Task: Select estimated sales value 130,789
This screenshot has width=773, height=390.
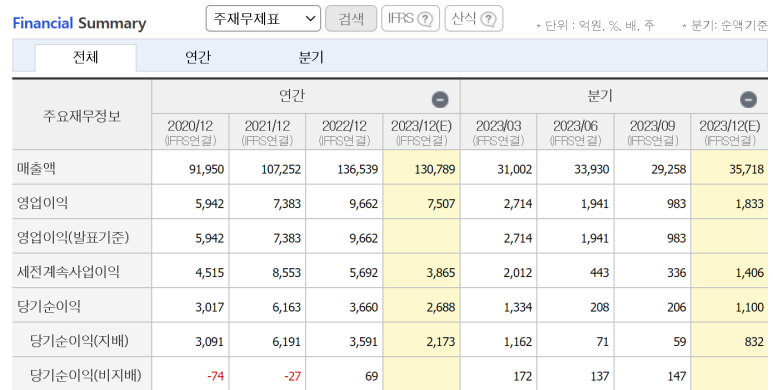Action: pos(434,169)
